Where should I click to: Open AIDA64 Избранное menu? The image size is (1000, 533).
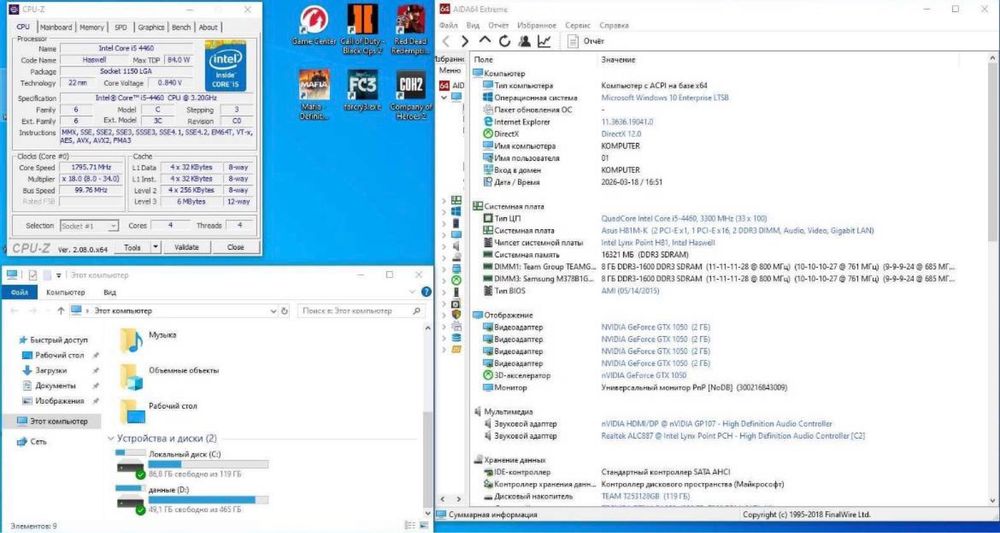[536, 26]
